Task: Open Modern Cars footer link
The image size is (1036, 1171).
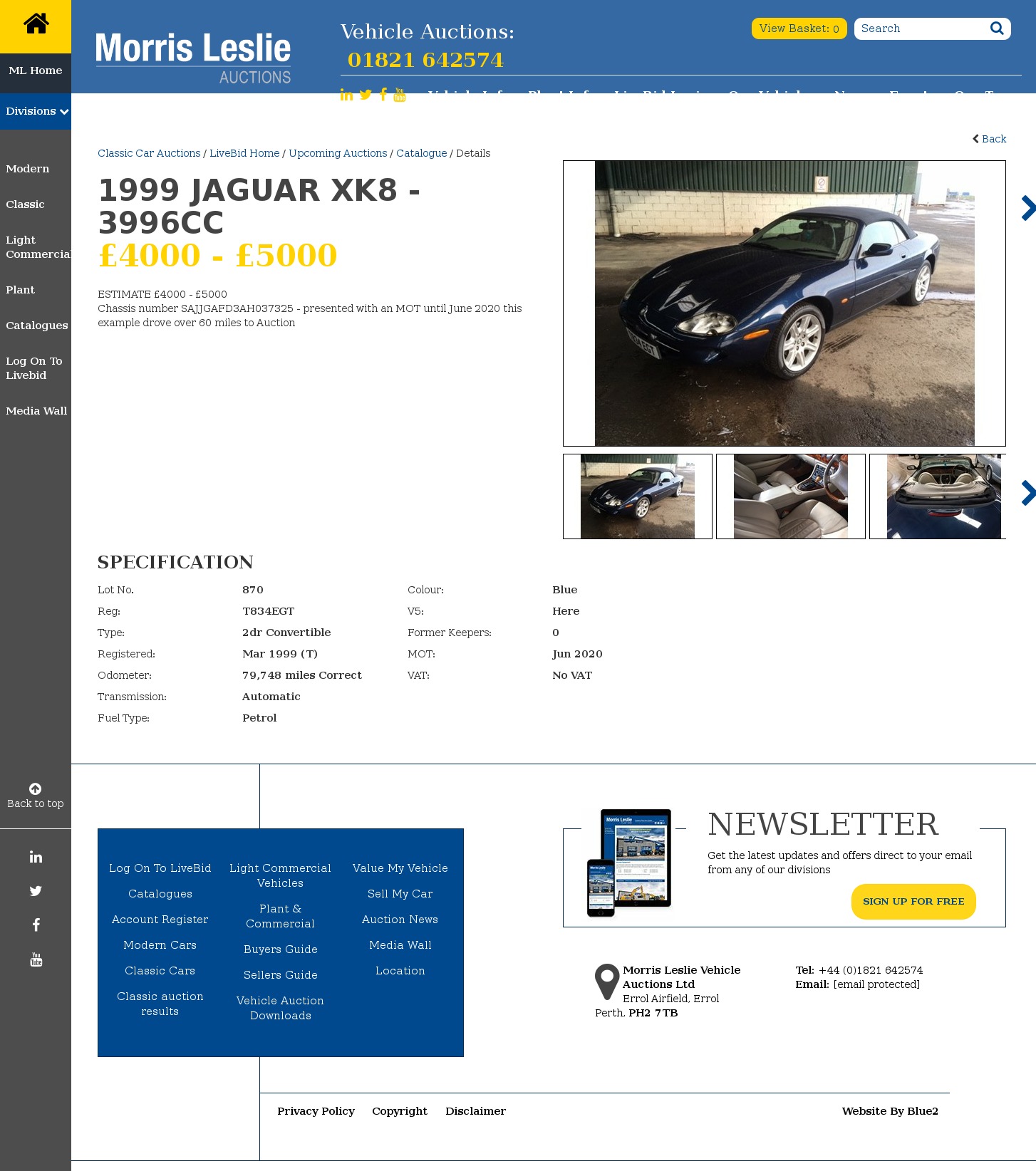Action: 160,945
